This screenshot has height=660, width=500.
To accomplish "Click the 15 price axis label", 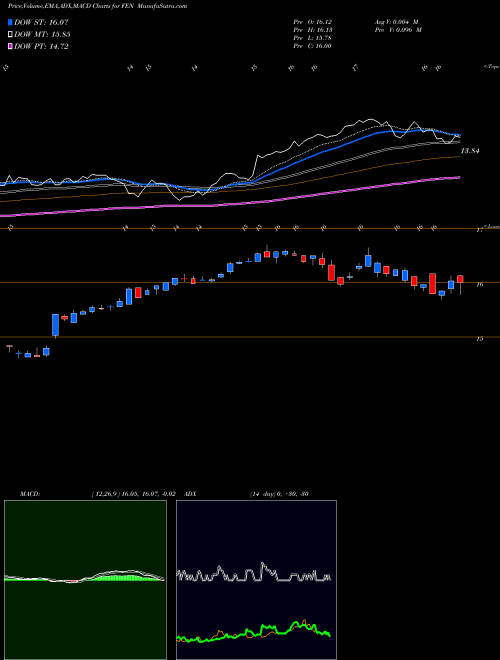I will click(x=479, y=338).
